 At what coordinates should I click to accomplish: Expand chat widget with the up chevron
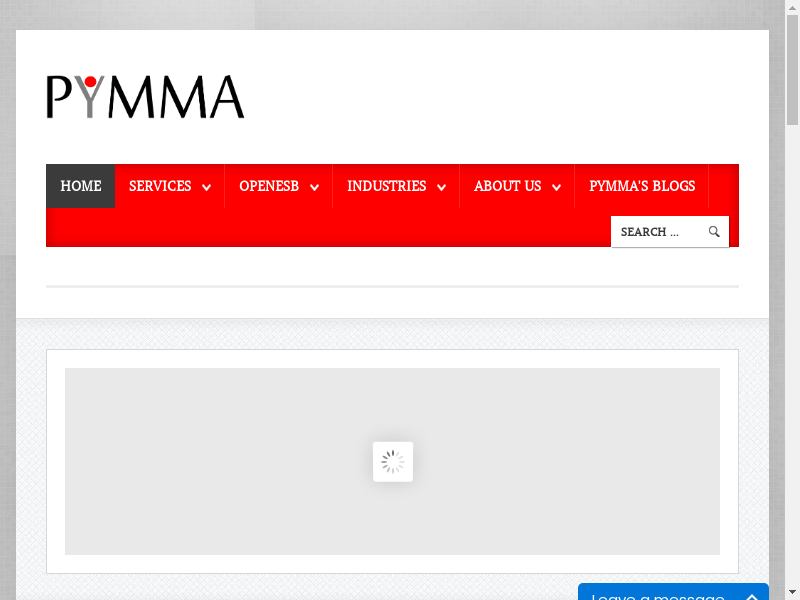[x=751, y=595]
